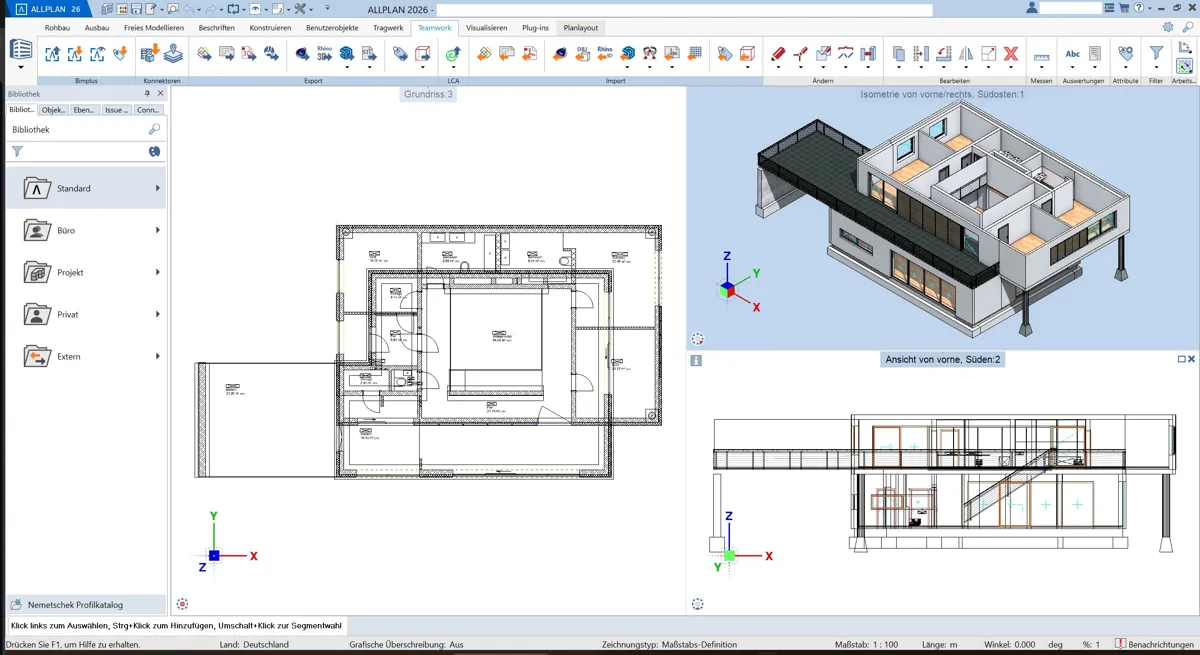Switch to the Beschriften tab

pos(216,28)
